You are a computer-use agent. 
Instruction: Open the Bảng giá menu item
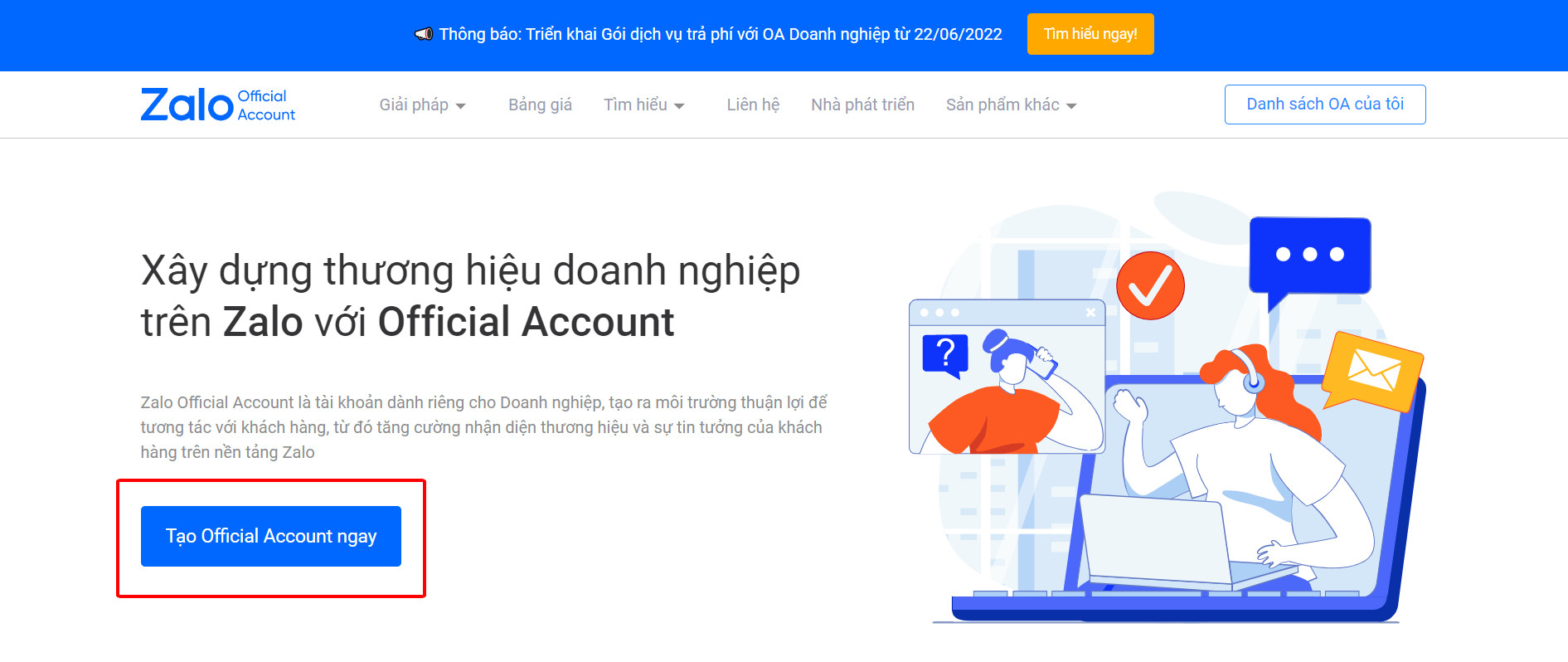(540, 105)
